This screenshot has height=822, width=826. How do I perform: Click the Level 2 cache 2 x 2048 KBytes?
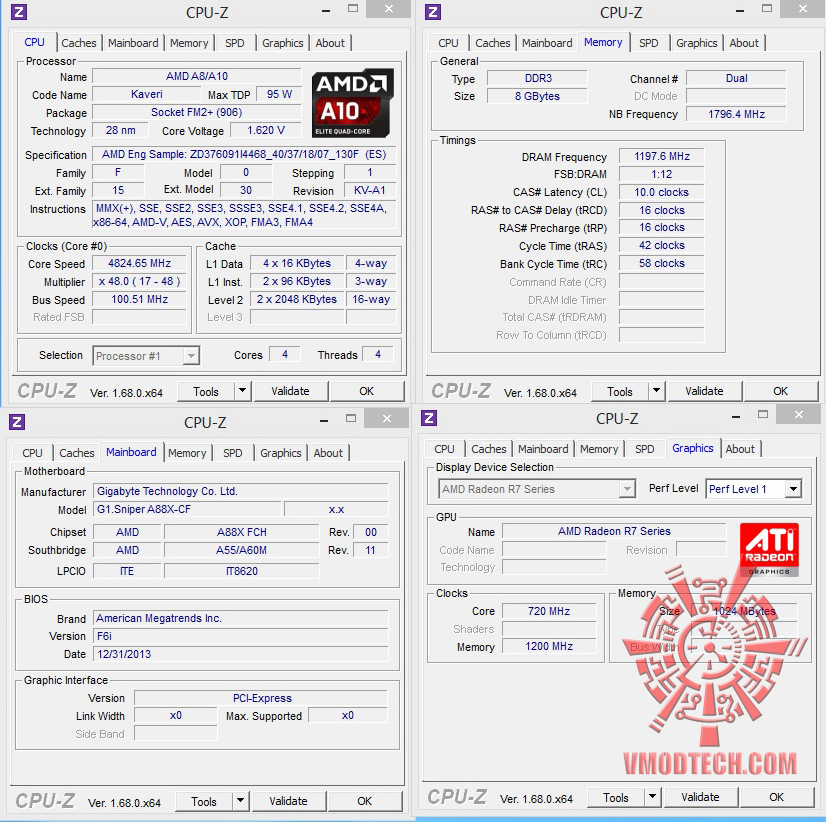pos(297,299)
